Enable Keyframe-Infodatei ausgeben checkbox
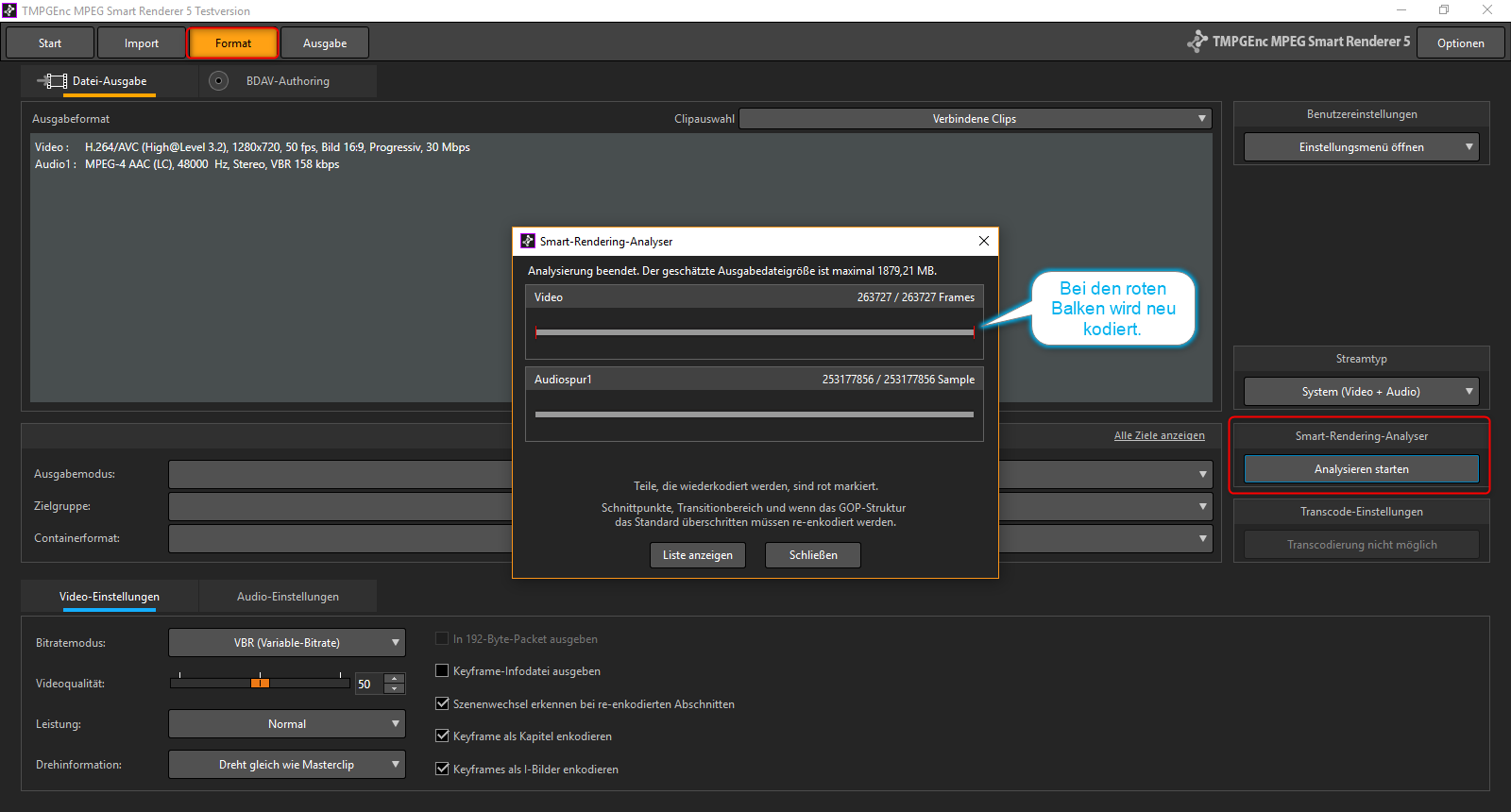The image size is (1511, 812). pyautogui.click(x=442, y=670)
